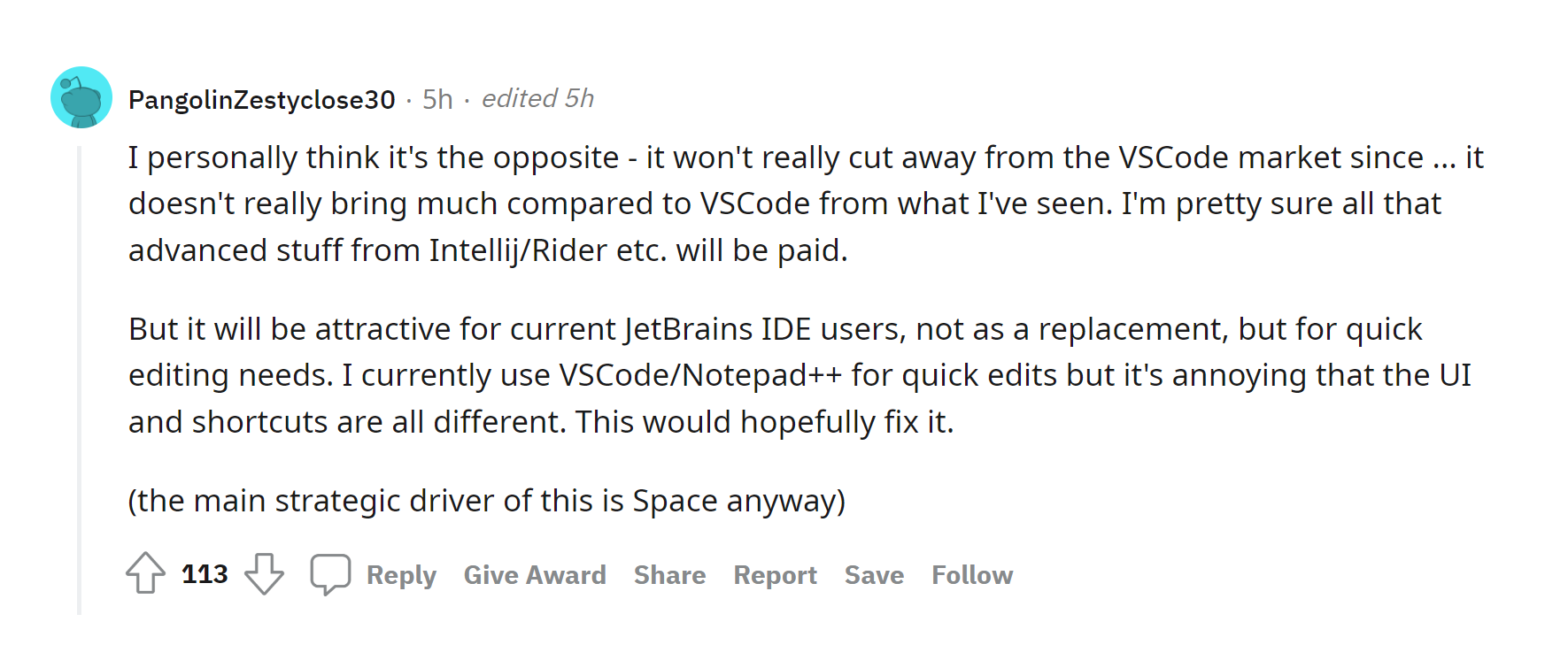
Task: Click the speech bubble reply icon
Action: tap(330, 574)
